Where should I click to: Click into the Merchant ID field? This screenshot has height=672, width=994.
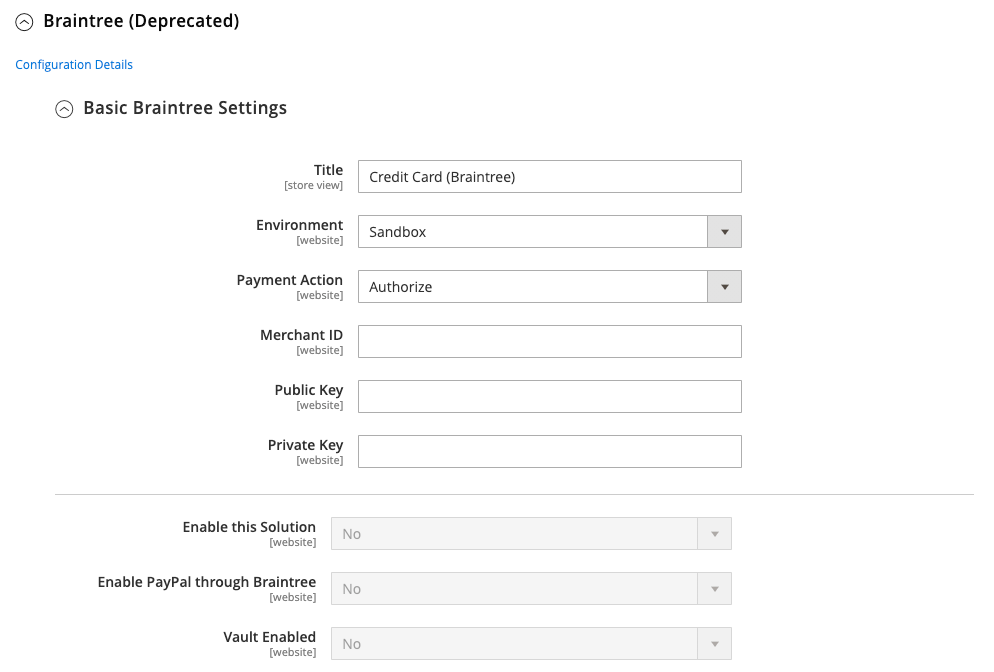pyautogui.click(x=550, y=342)
